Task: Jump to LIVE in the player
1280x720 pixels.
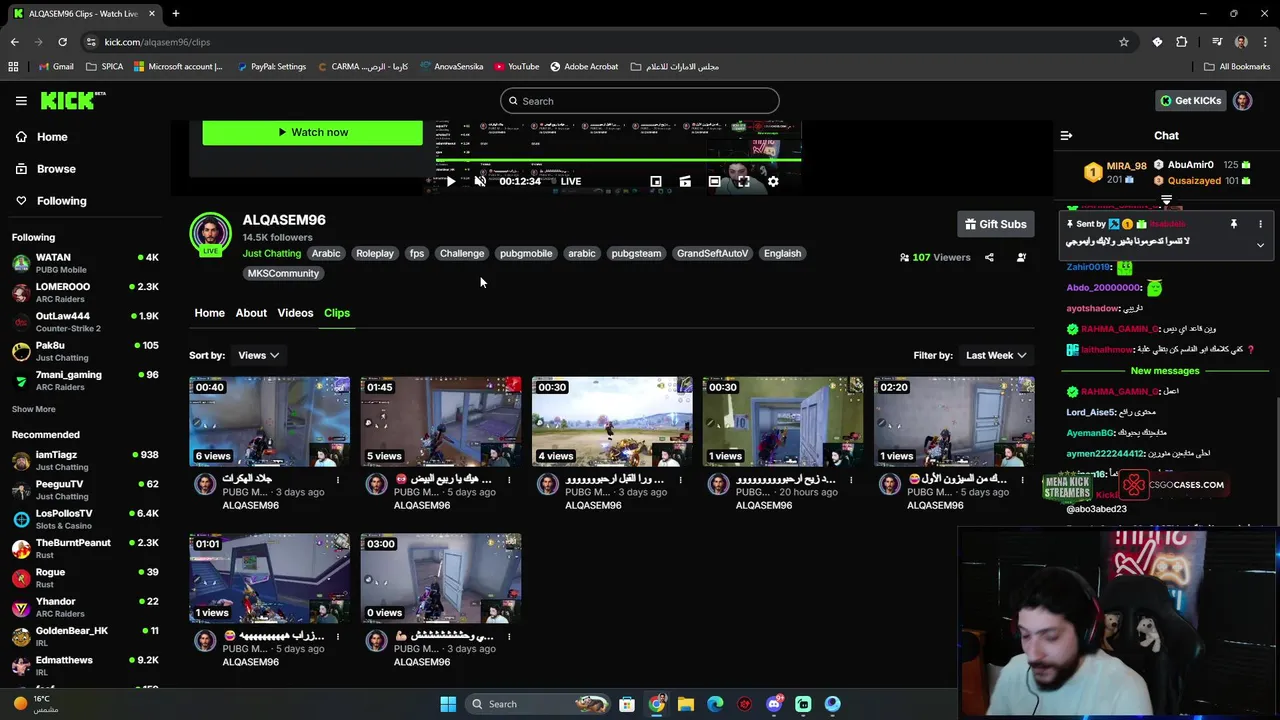Action: point(571,181)
